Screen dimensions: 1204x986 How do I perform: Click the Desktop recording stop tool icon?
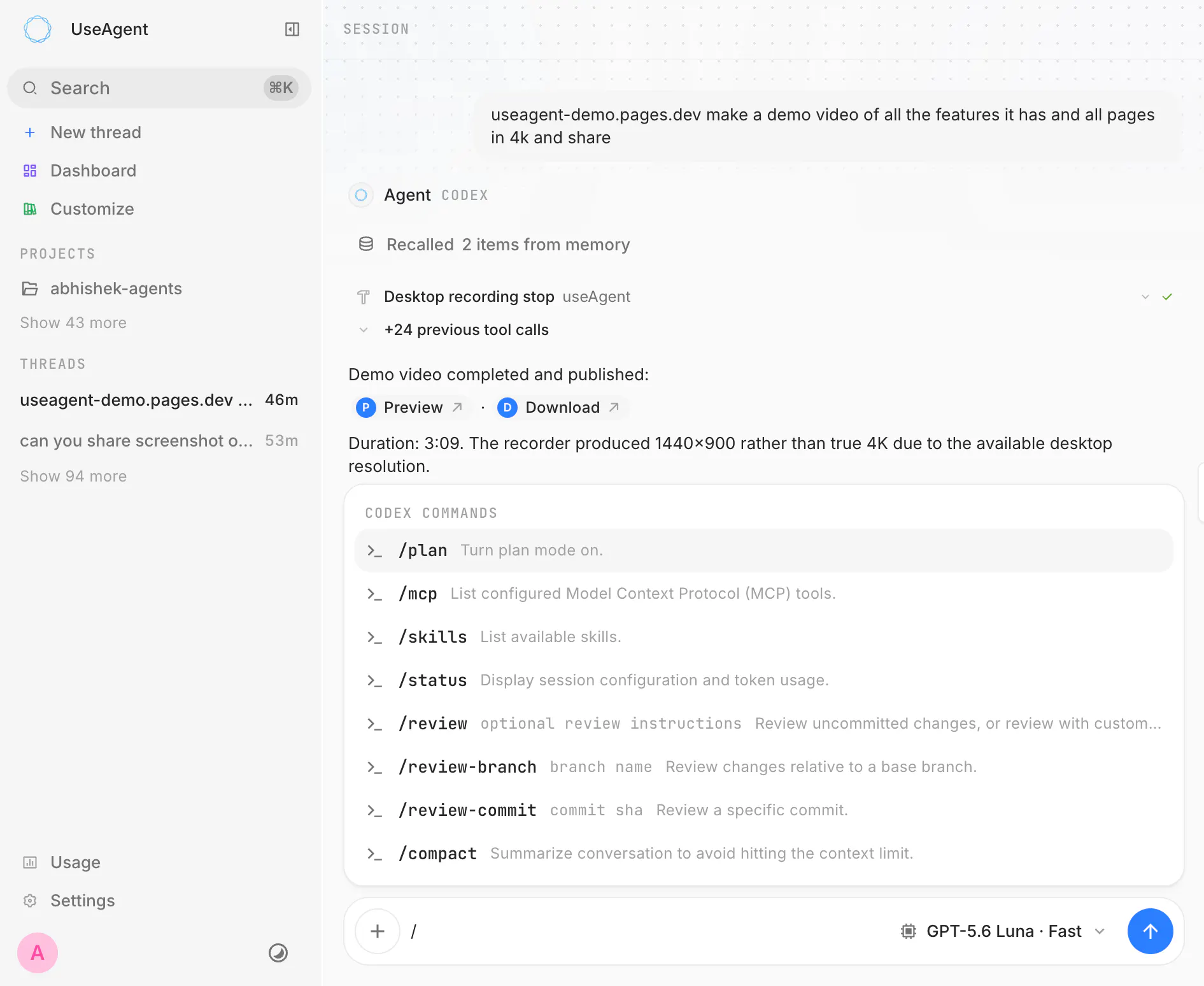pos(364,297)
